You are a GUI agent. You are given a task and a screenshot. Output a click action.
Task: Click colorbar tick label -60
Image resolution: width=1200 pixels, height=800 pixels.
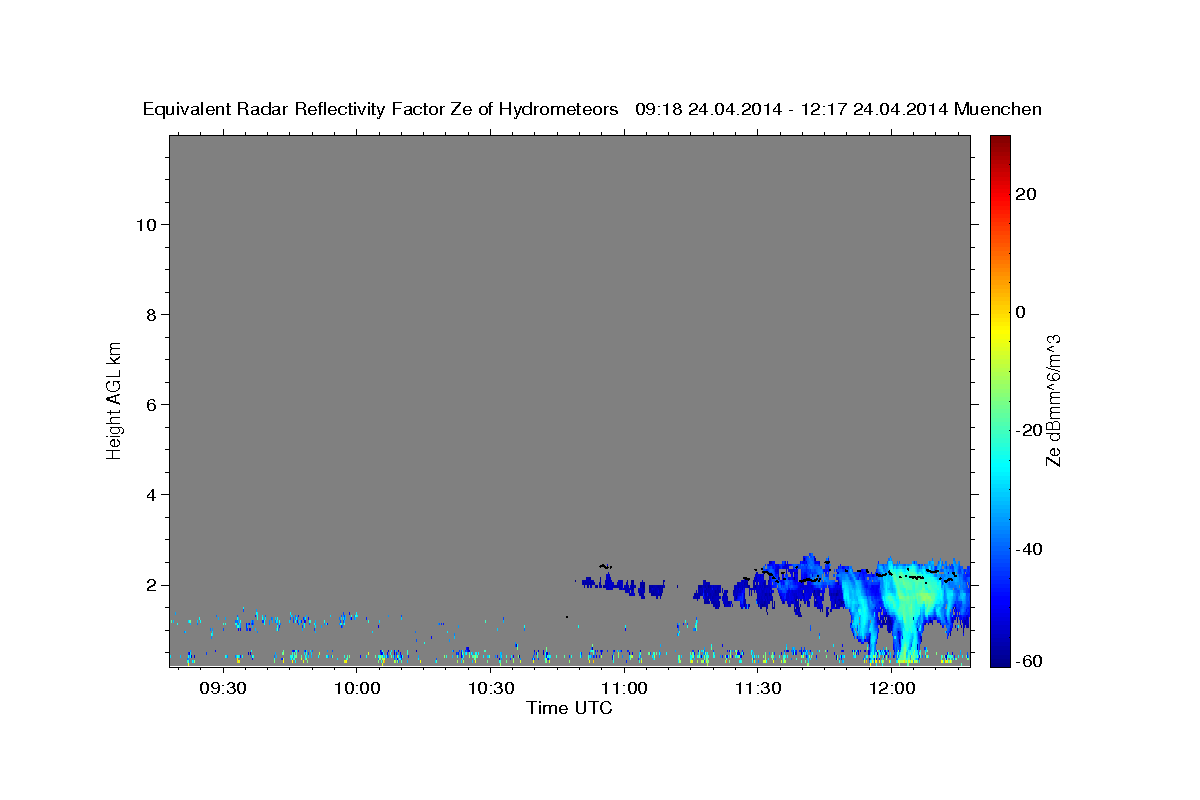coord(1029,660)
